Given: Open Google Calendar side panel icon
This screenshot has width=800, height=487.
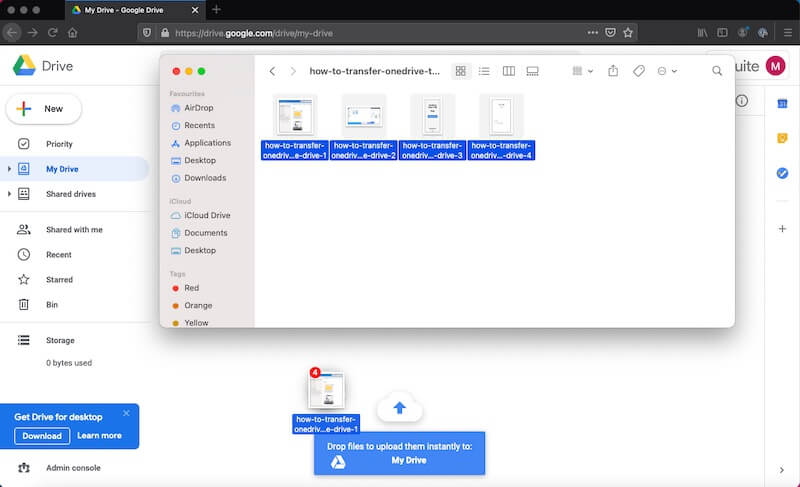Looking at the screenshot, I should tap(782, 104).
